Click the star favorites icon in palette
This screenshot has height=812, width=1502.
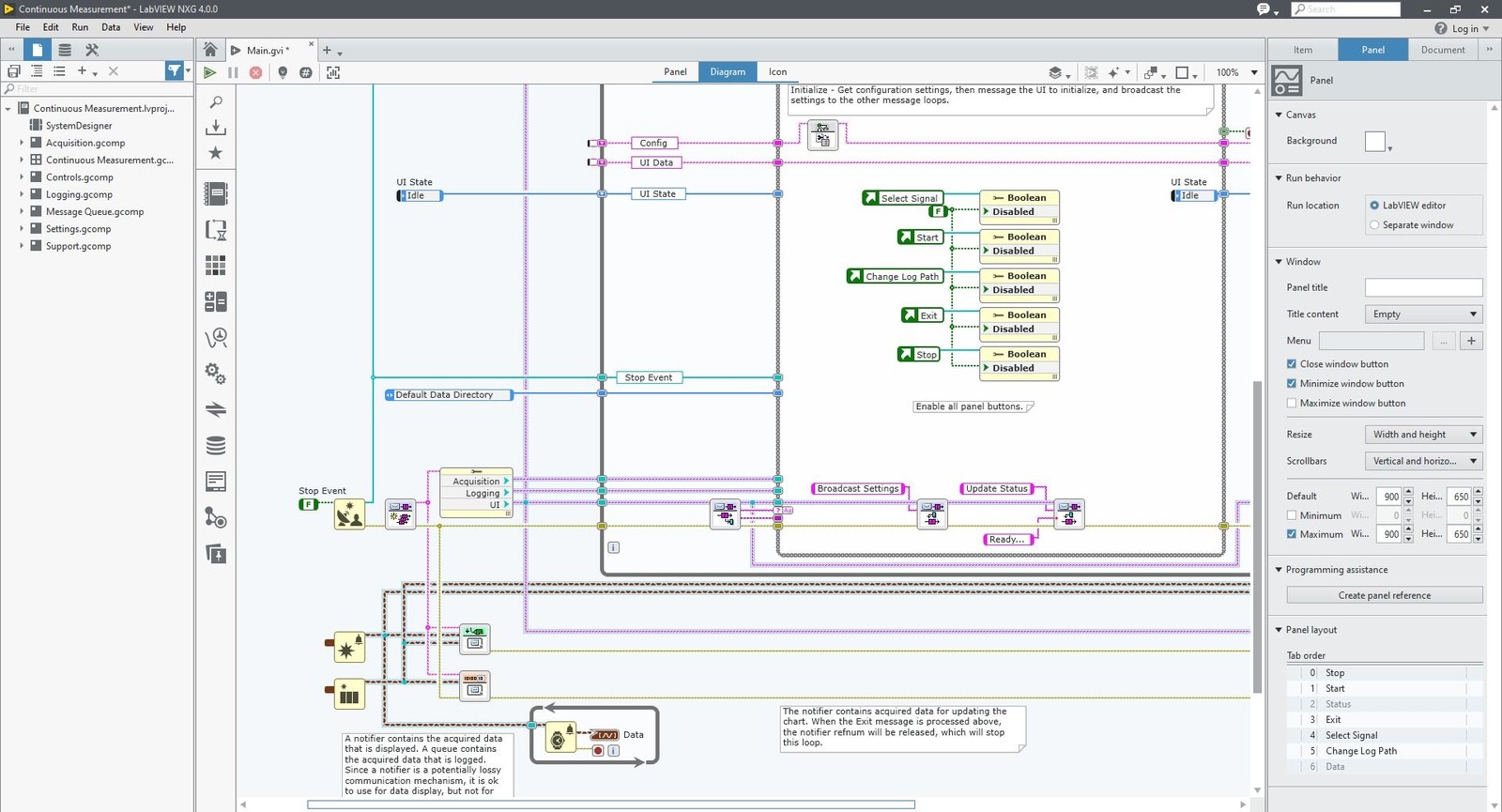coord(216,153)
